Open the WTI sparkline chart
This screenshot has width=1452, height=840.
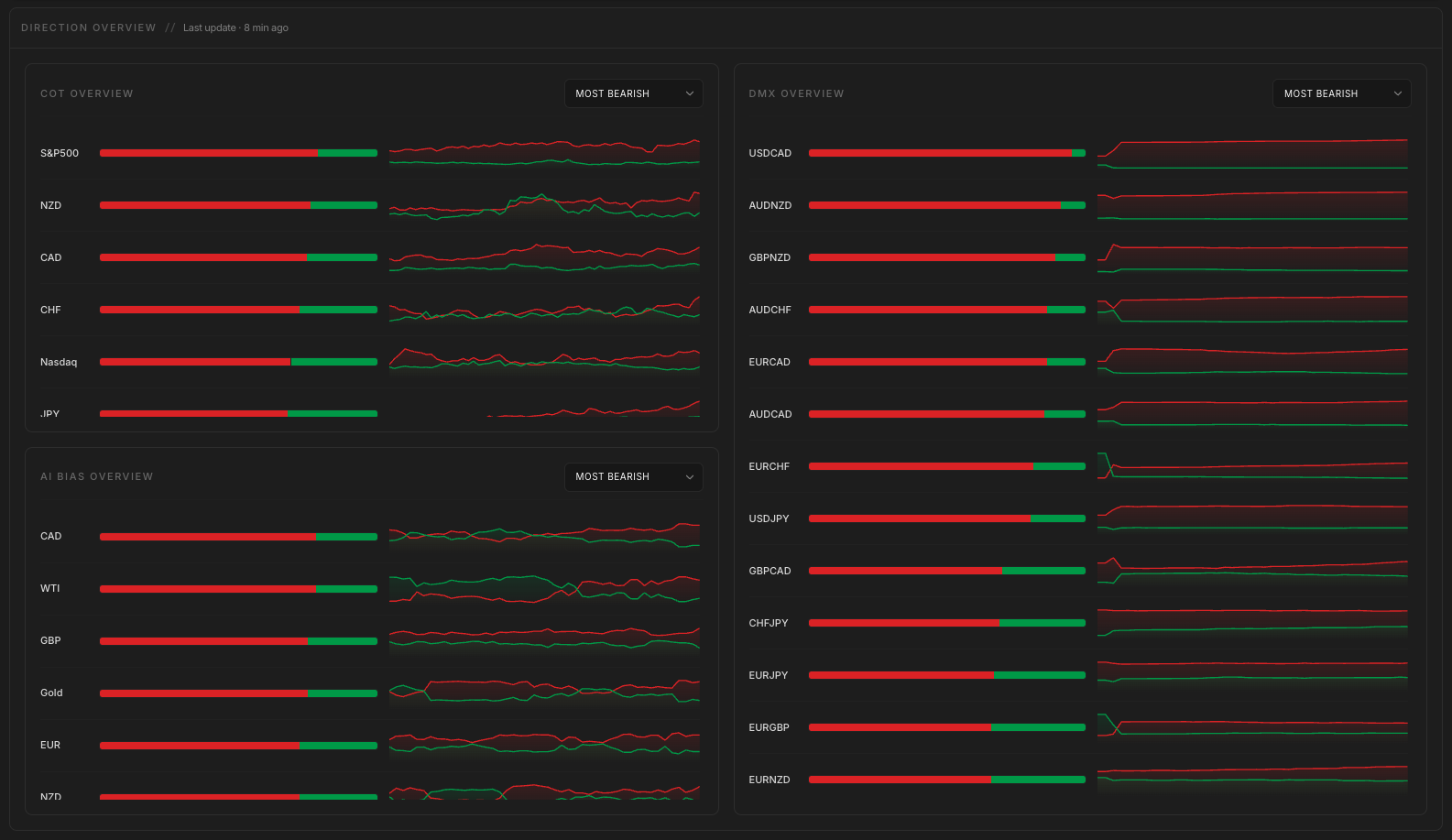coord(544,588)
